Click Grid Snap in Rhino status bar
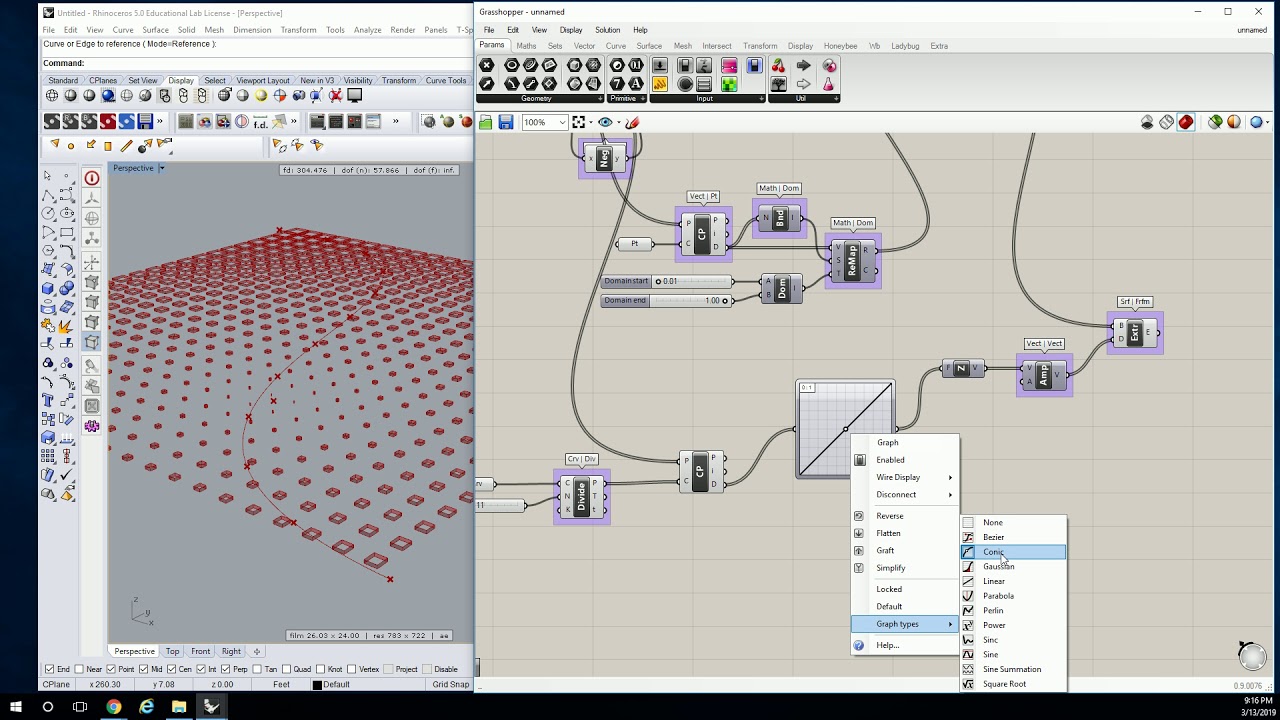 [450, 684]
